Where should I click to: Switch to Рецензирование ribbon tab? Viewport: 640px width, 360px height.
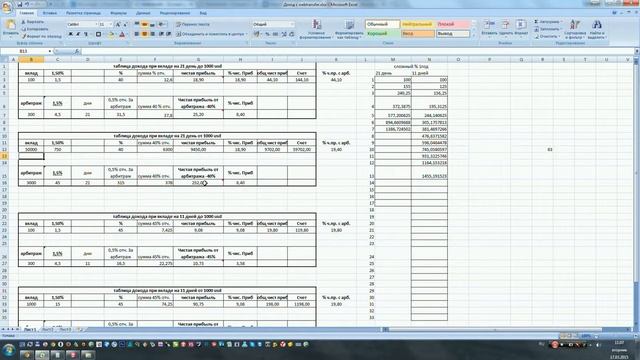coord(175,13)
